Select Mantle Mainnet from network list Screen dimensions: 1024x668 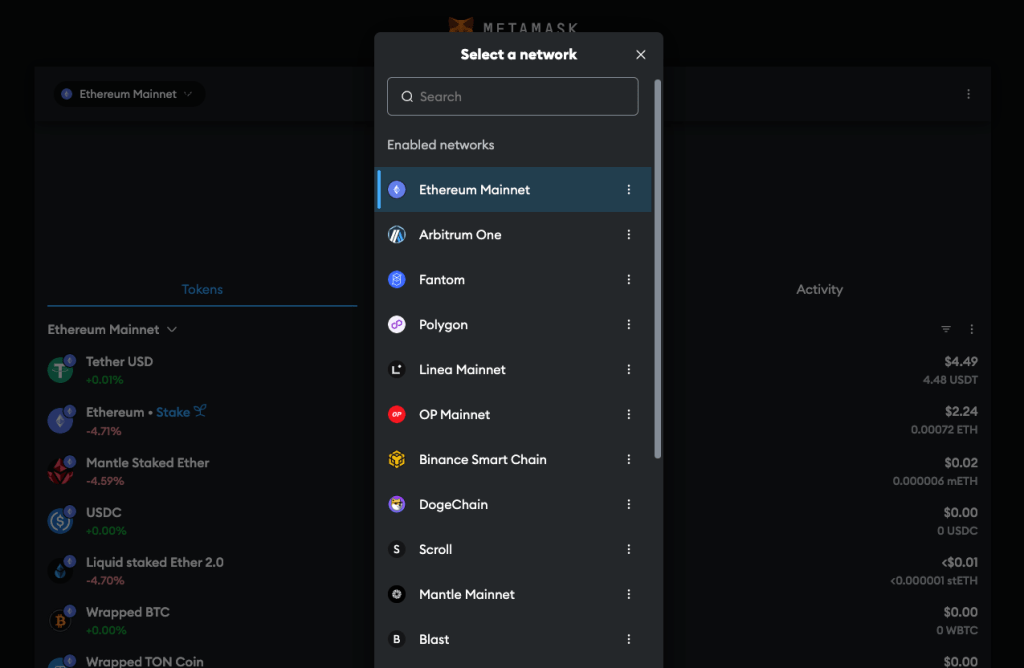pyautogui.click(x=467, y=595)
